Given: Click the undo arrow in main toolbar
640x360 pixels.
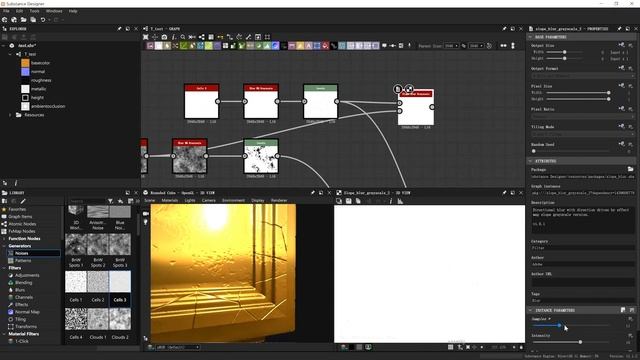Looking at the screenshot, I should 43,20.
